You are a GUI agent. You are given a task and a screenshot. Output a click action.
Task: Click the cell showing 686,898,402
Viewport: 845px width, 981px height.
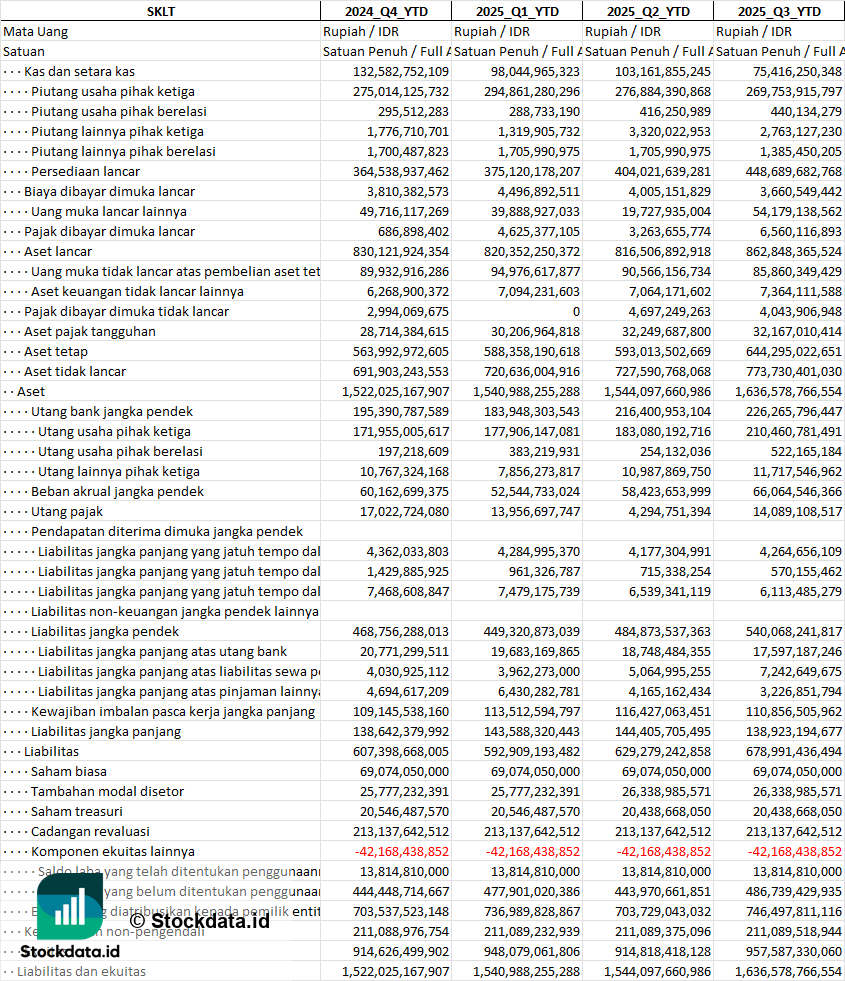point(413,231)
